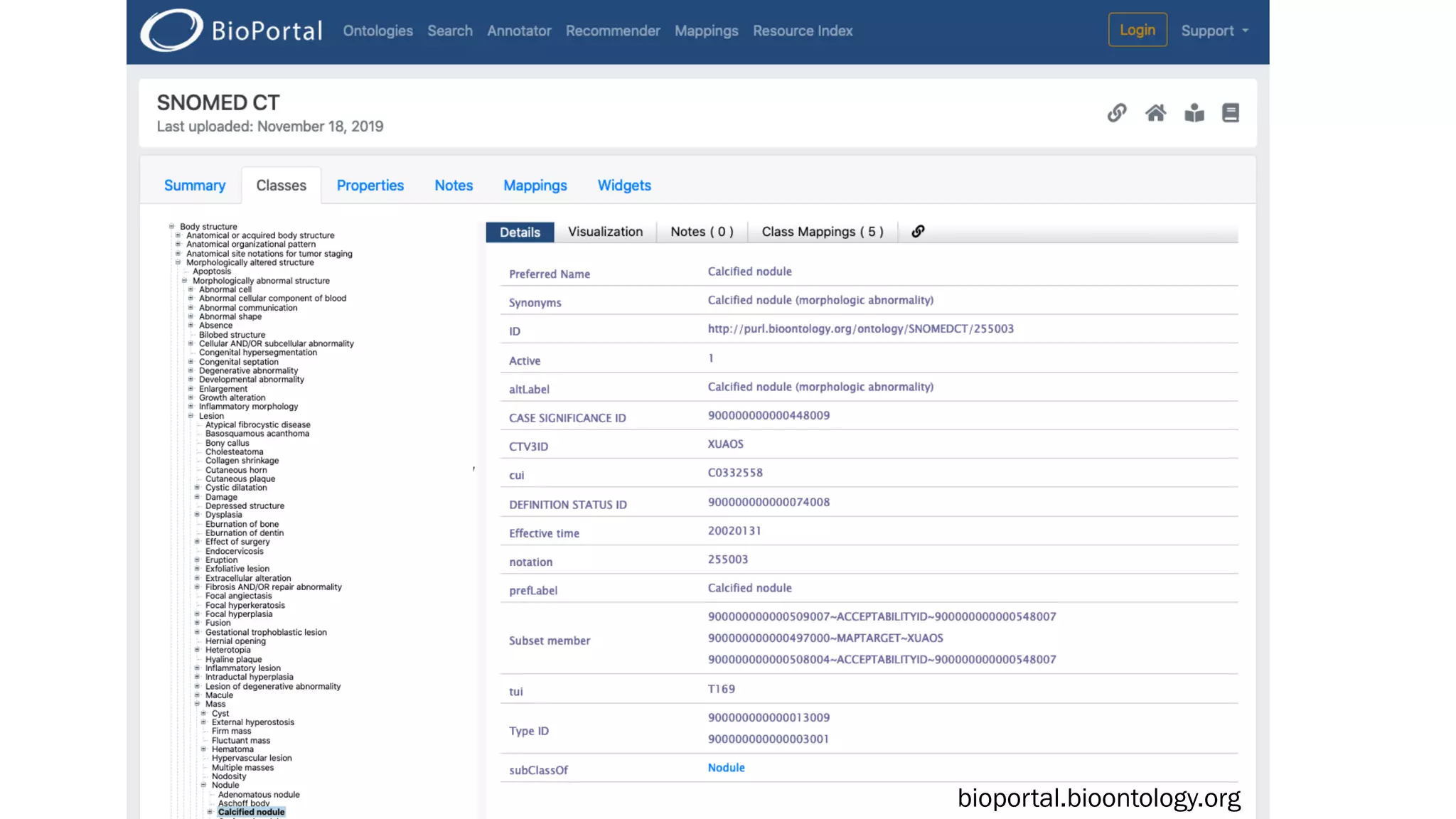Collapse the Body structure tree node
This screenshot has width=1456, height=819.
(171, 227)
